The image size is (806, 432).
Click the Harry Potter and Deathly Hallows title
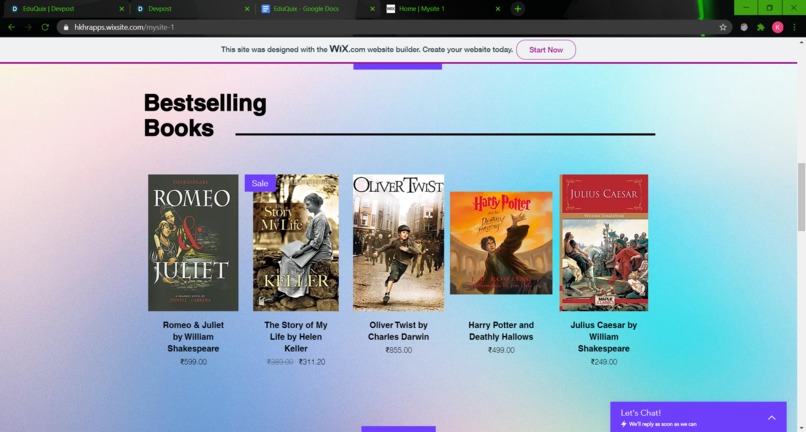click(501, 331)
